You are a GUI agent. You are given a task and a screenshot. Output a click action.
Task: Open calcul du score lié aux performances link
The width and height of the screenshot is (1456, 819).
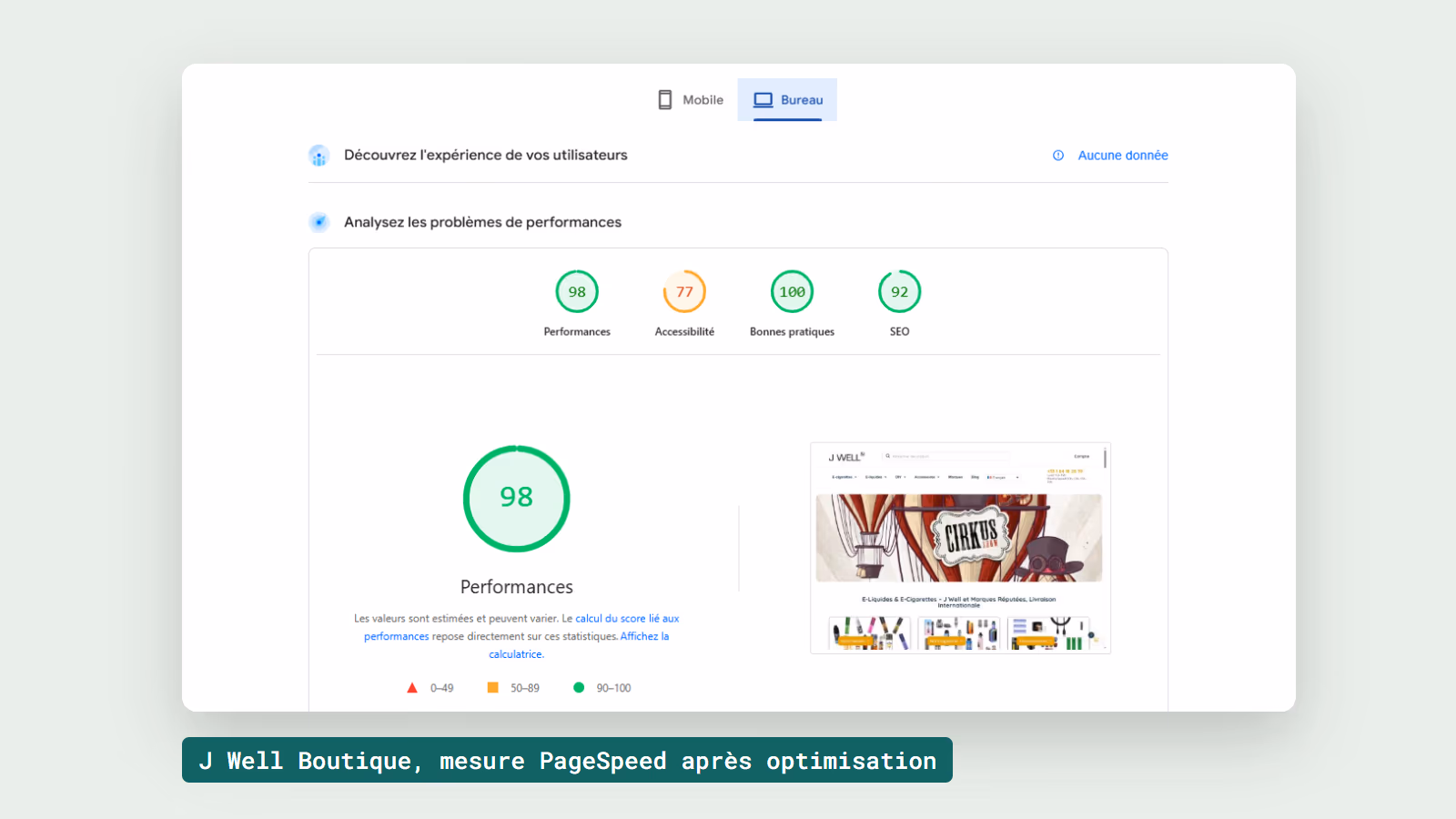[521, 627]
